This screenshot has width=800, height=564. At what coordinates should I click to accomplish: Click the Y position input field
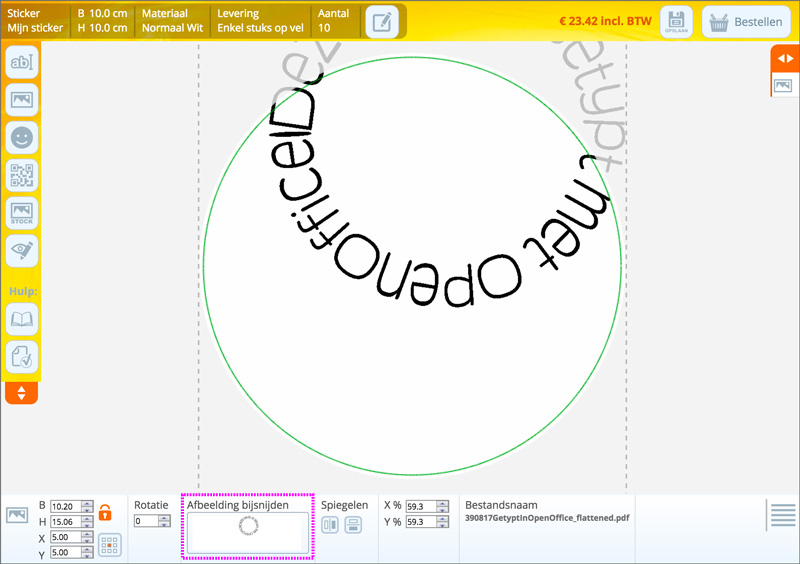point(66,552)
